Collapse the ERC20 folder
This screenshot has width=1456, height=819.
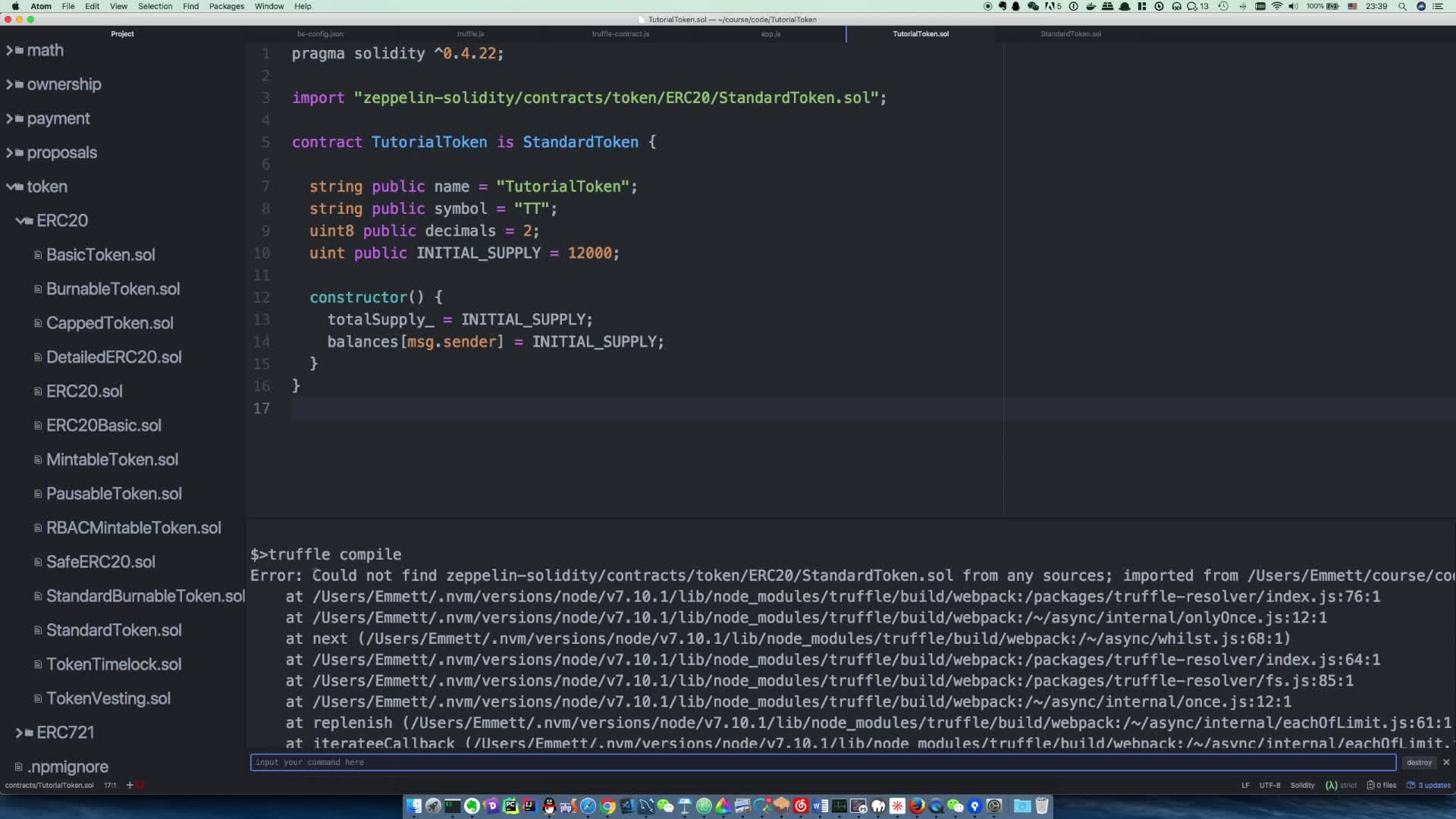(23, 220)
